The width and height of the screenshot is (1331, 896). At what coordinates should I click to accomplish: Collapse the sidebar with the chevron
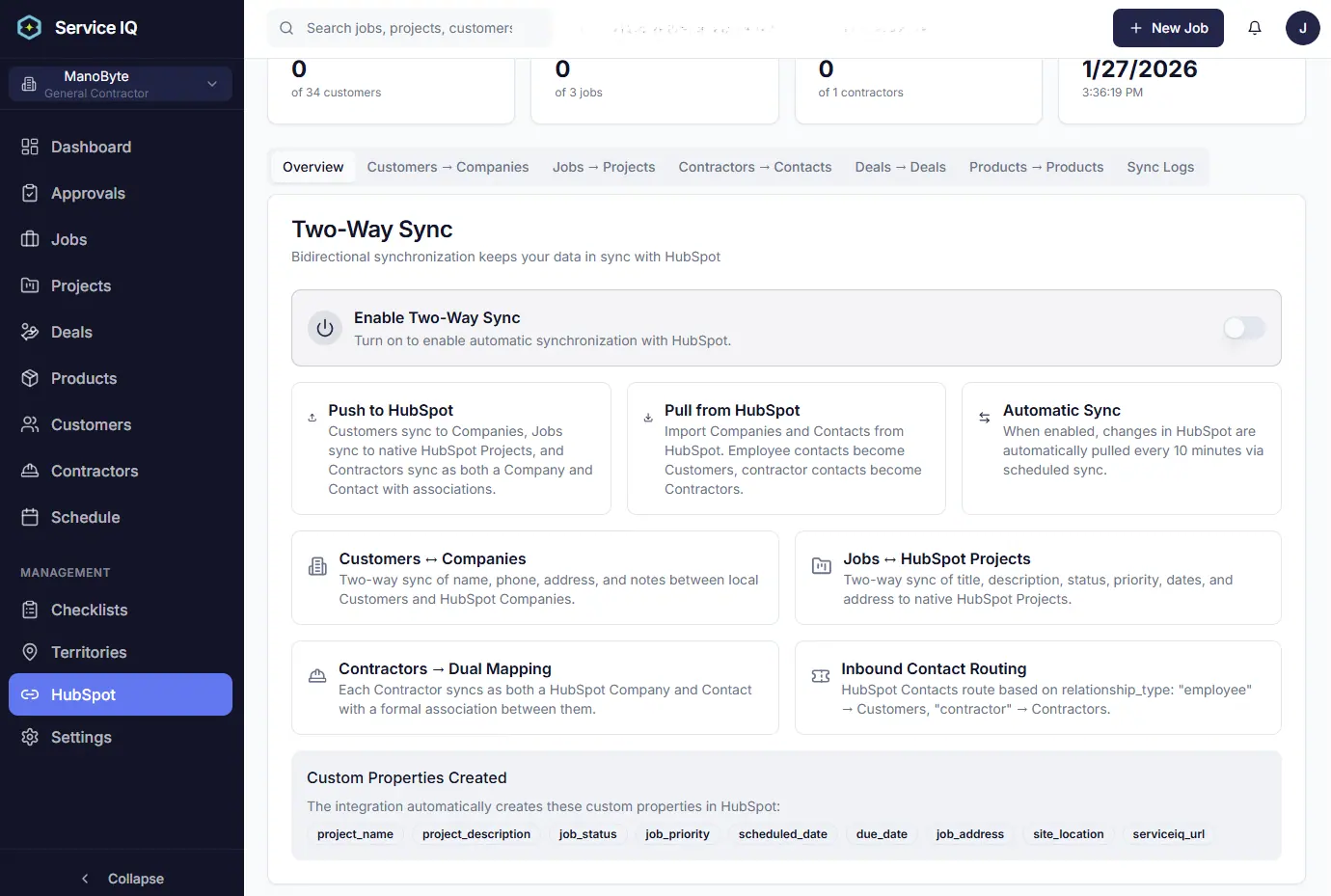[85, 879]
